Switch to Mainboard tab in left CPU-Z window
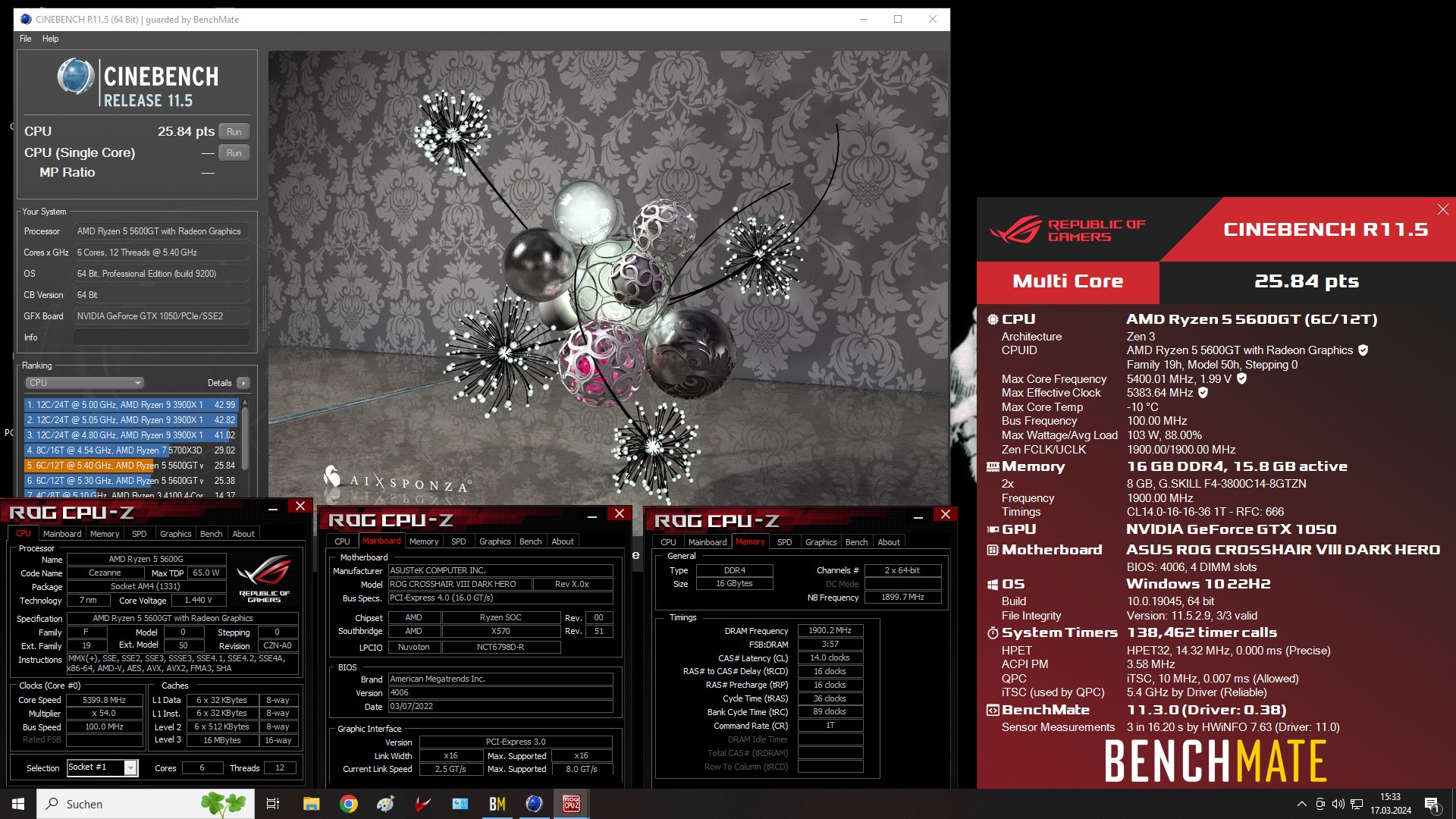The image size is (1456, 819). [x=62, y=534]
